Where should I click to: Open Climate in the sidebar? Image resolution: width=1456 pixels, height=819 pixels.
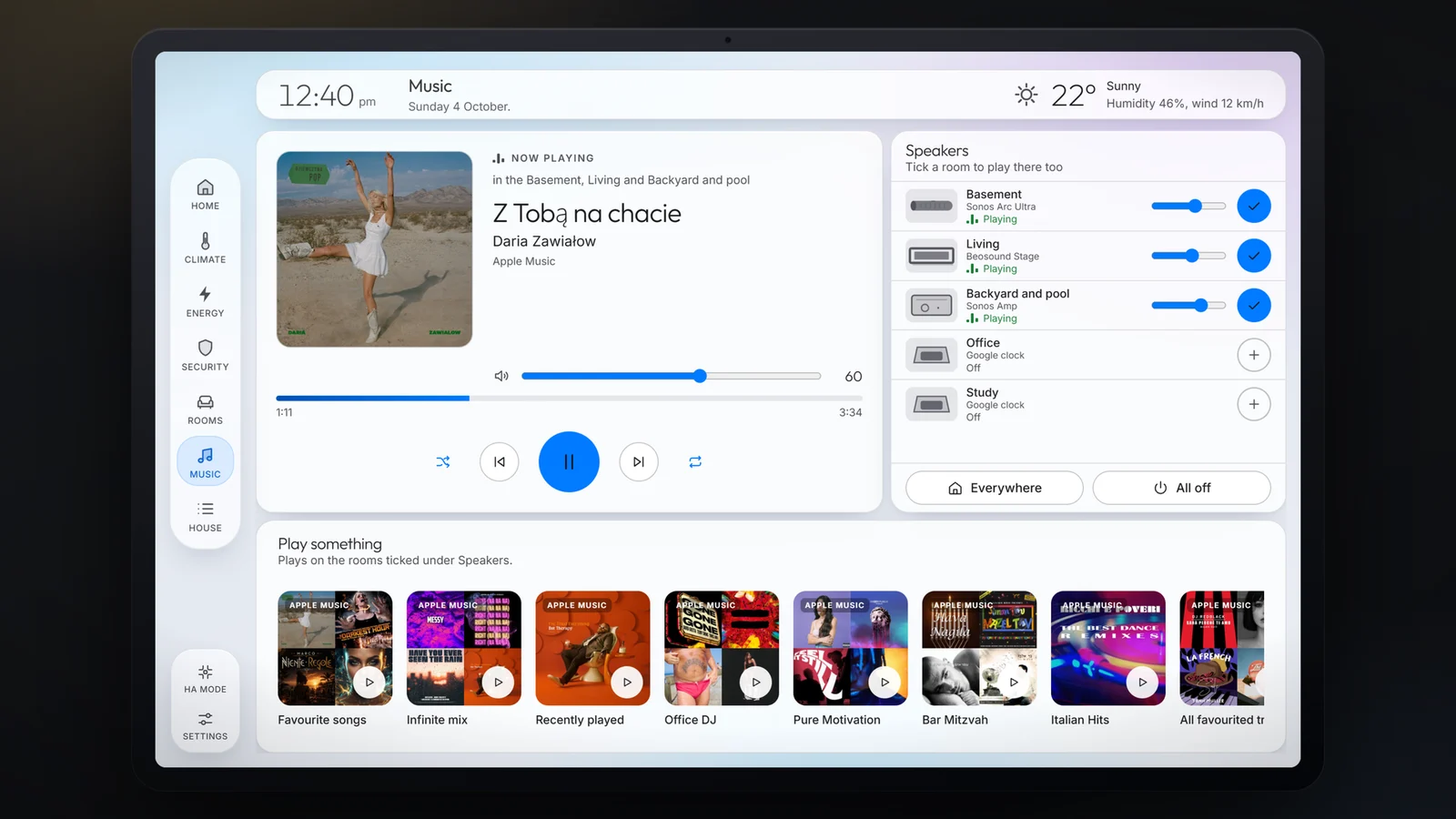(206, 248)
